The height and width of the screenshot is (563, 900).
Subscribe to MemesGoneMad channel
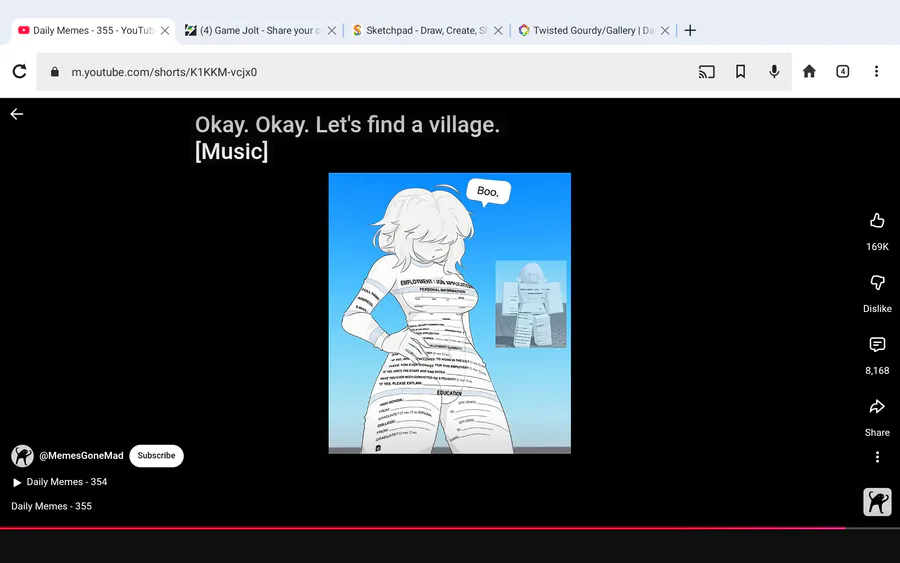tap(156, 456)
